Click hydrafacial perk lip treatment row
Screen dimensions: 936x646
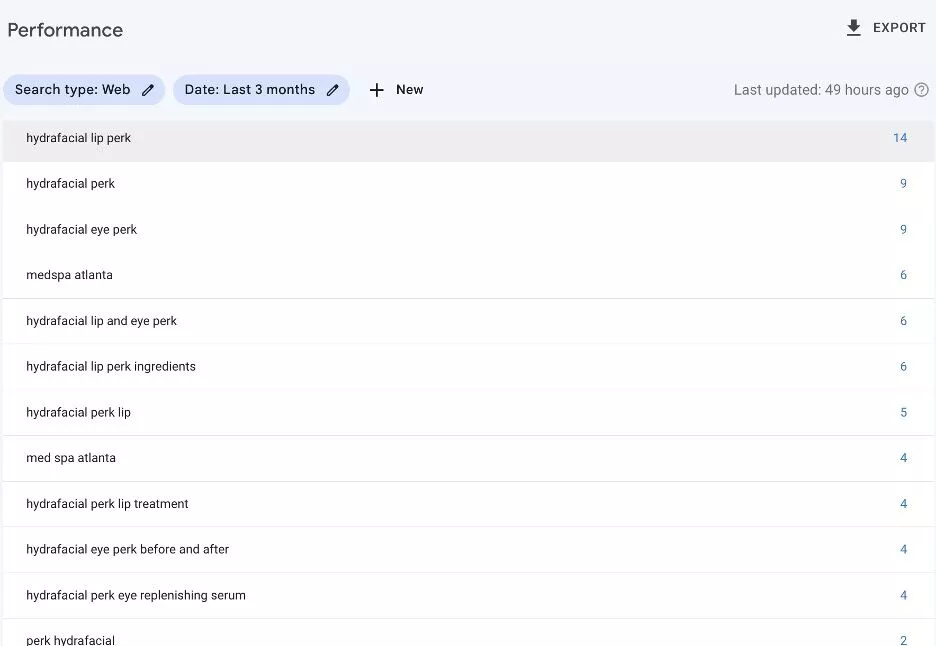click(108, 504)
